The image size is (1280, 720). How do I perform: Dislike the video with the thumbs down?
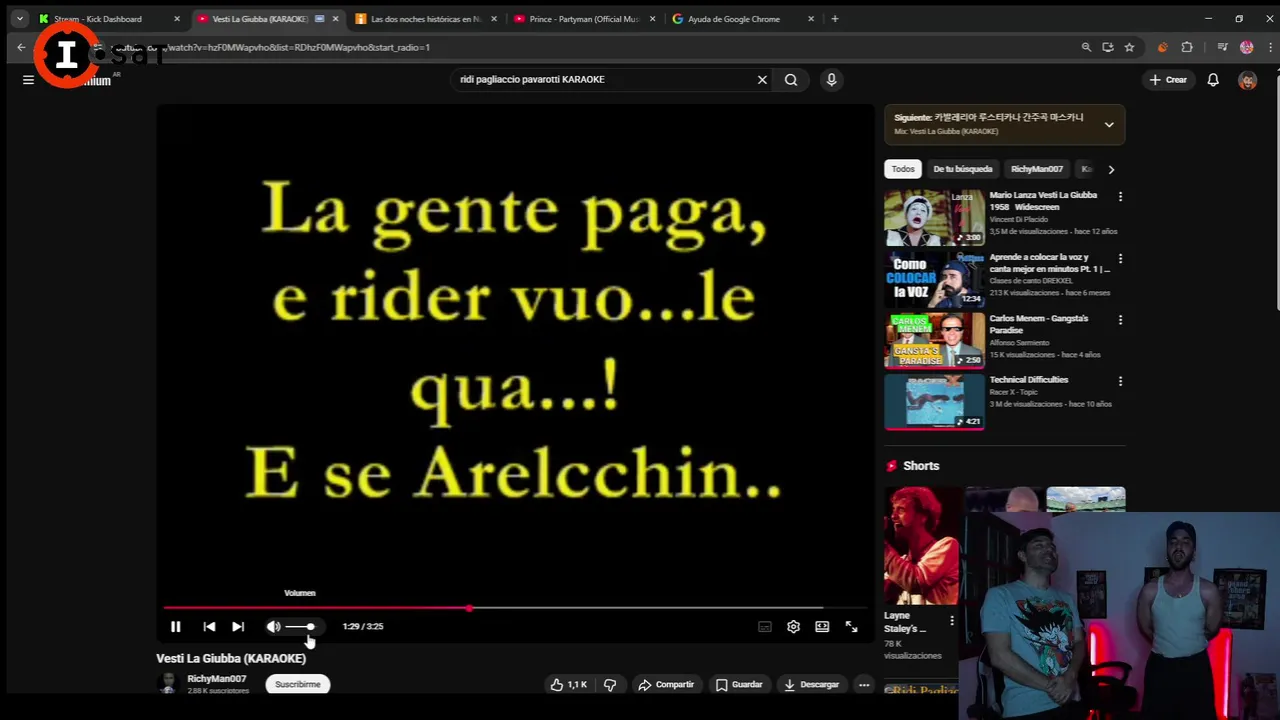tap(610, 684)
